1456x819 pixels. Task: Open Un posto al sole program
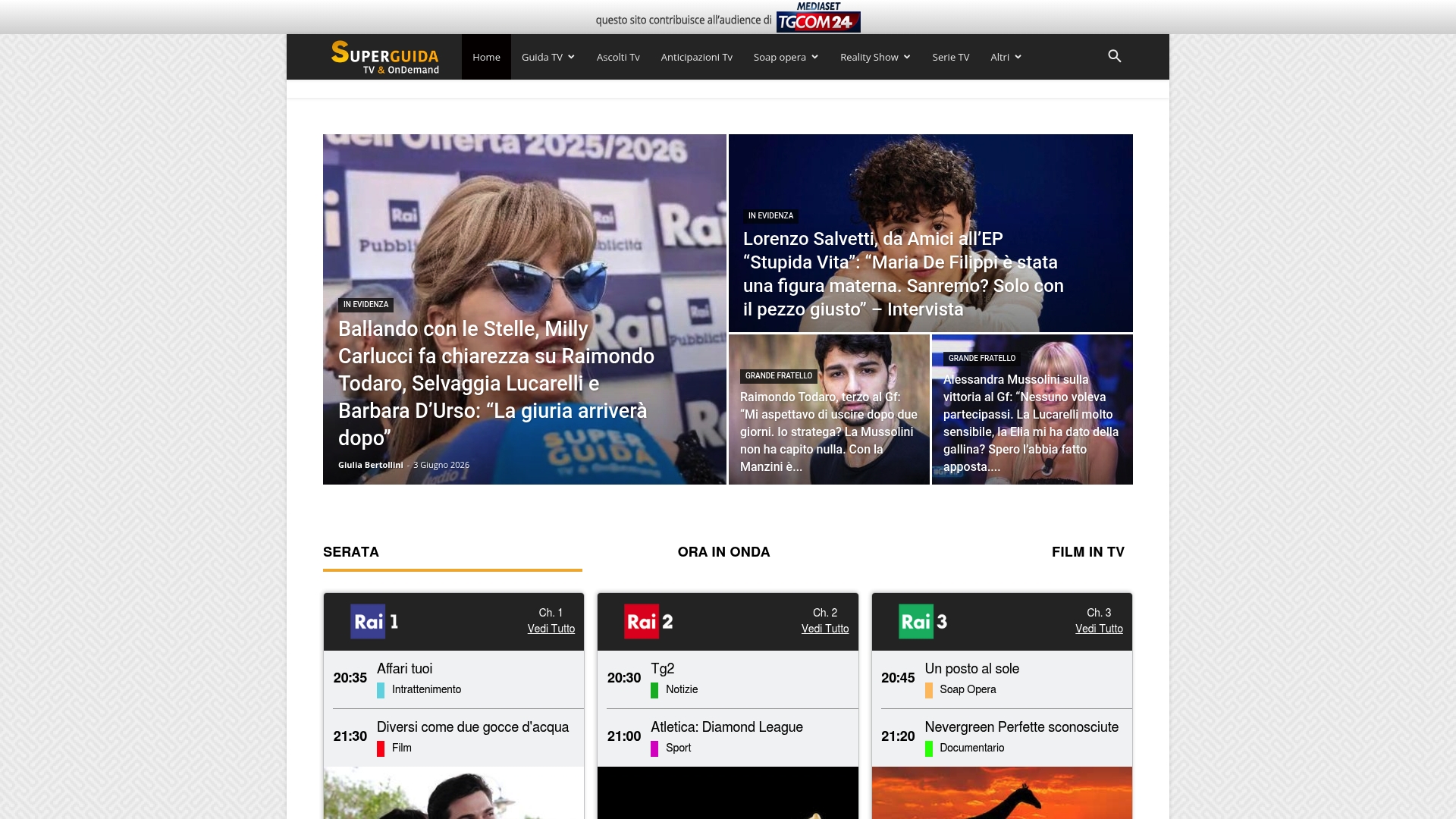971,669
